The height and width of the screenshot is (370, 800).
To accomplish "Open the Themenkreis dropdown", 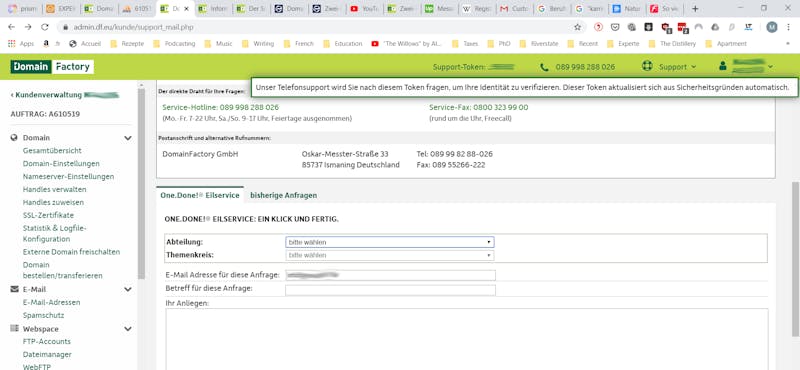I will coord(390,255).
